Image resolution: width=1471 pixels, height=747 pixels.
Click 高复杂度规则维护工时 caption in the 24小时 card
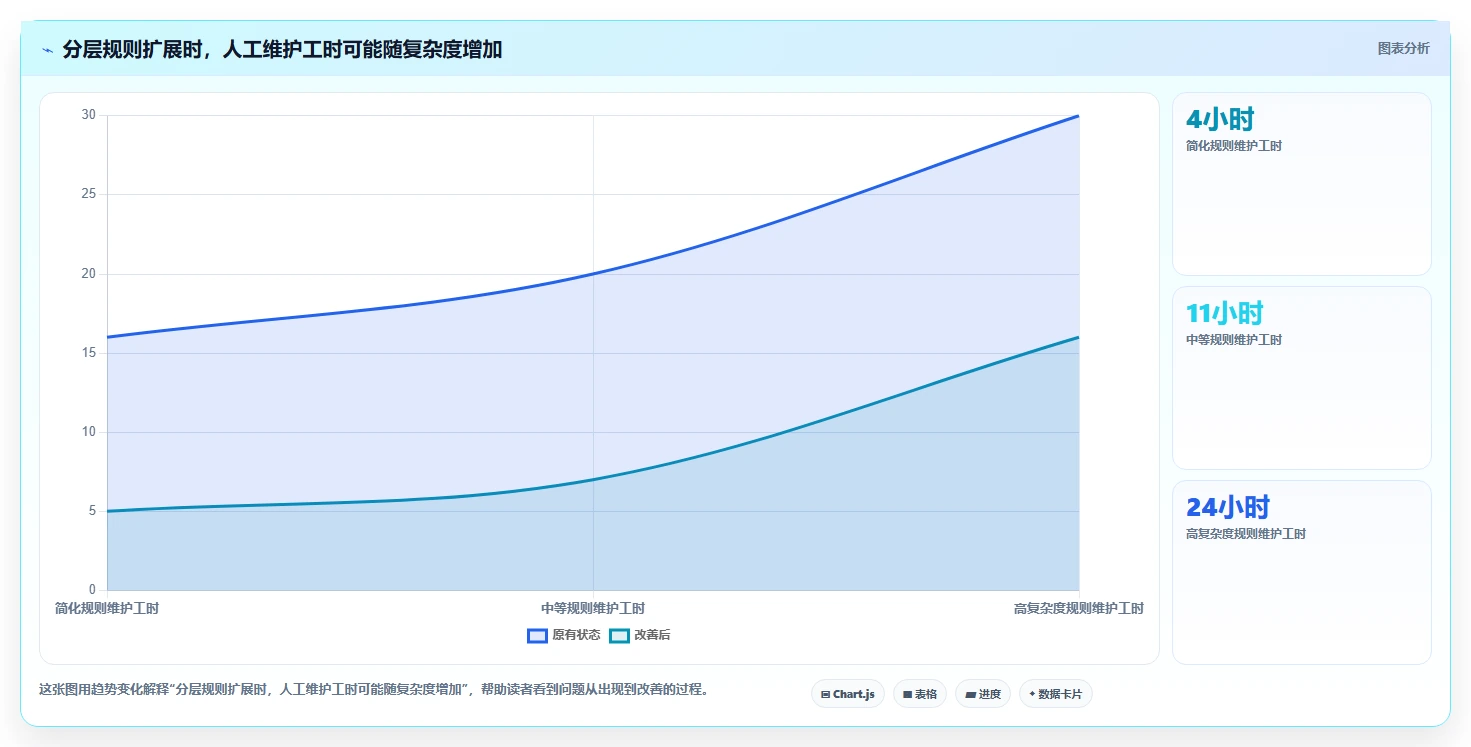point(1246,534)
